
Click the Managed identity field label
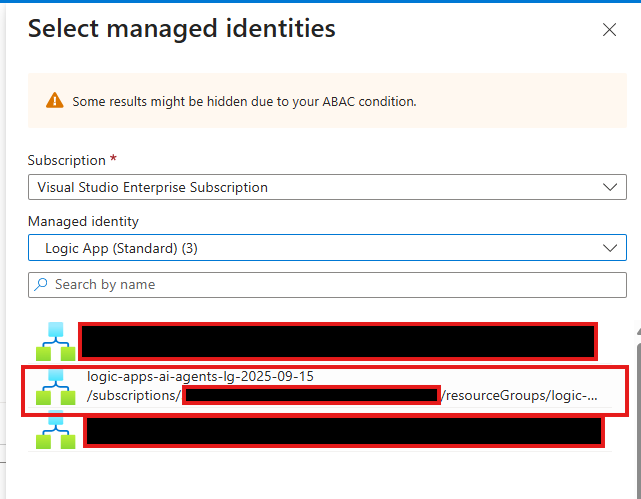coord(83,221)
